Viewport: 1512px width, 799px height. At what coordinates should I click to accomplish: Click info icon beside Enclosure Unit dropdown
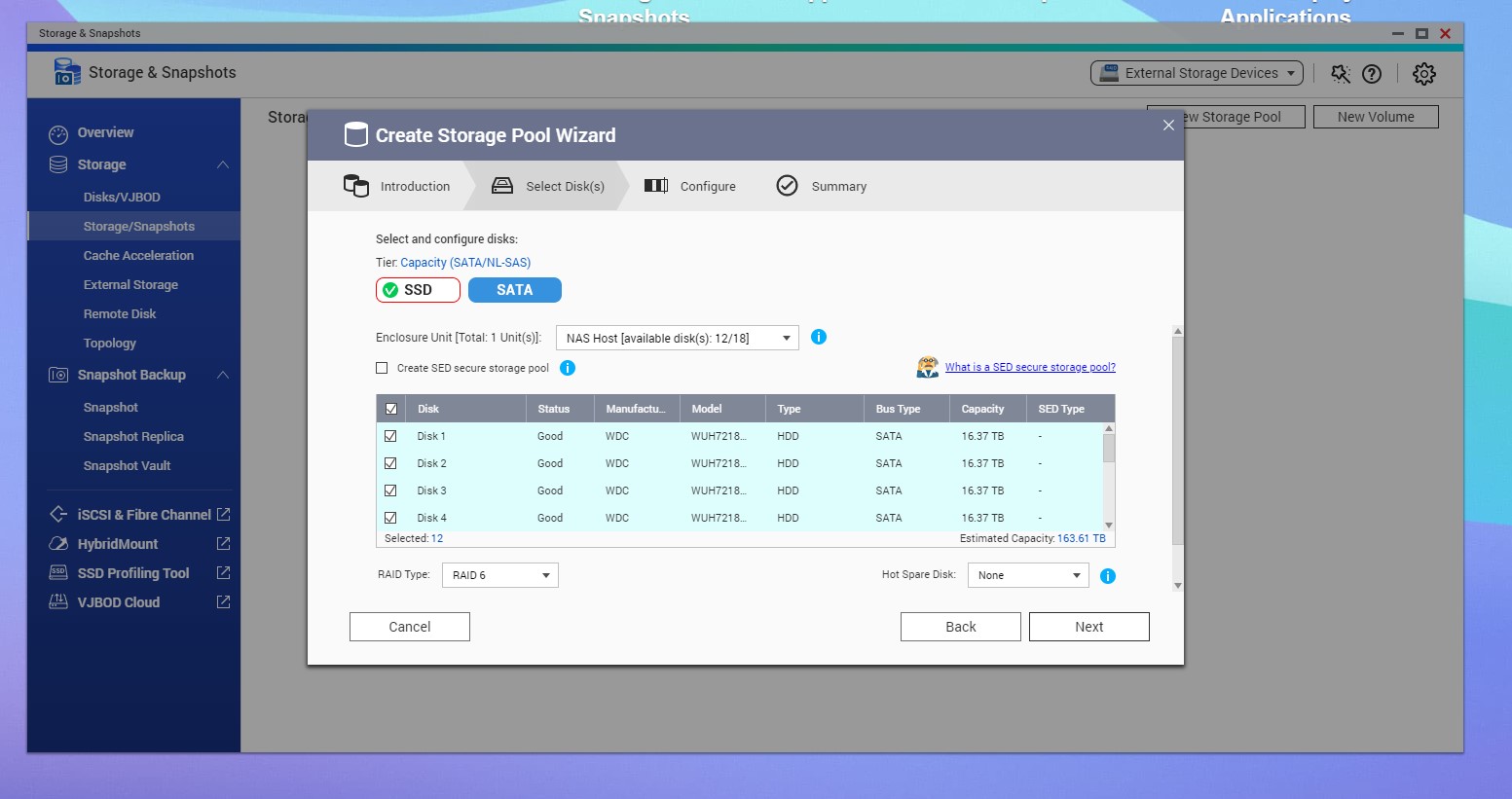[x=819, y=337]
